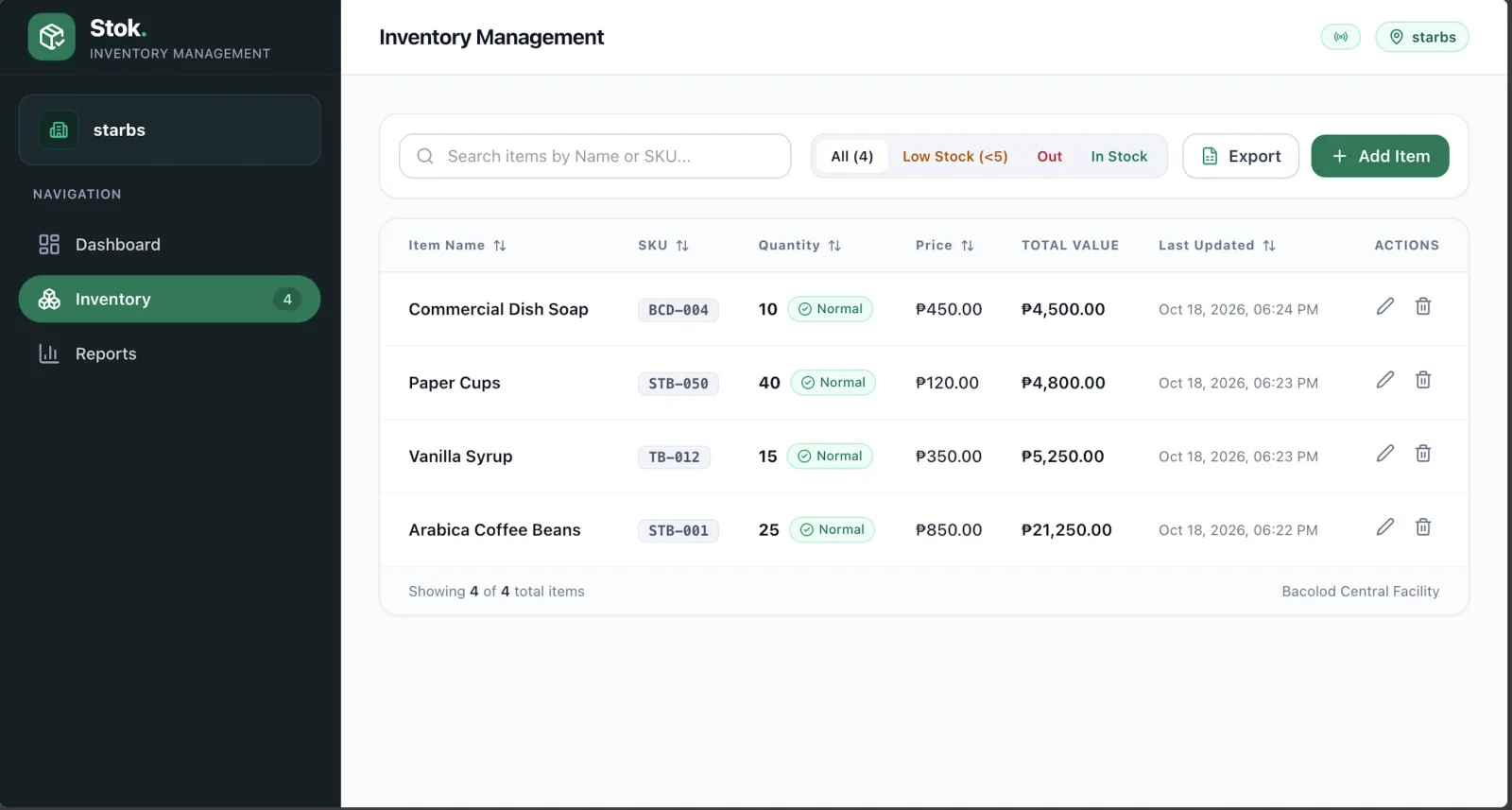Sort table by Item Name

(457, 246)
